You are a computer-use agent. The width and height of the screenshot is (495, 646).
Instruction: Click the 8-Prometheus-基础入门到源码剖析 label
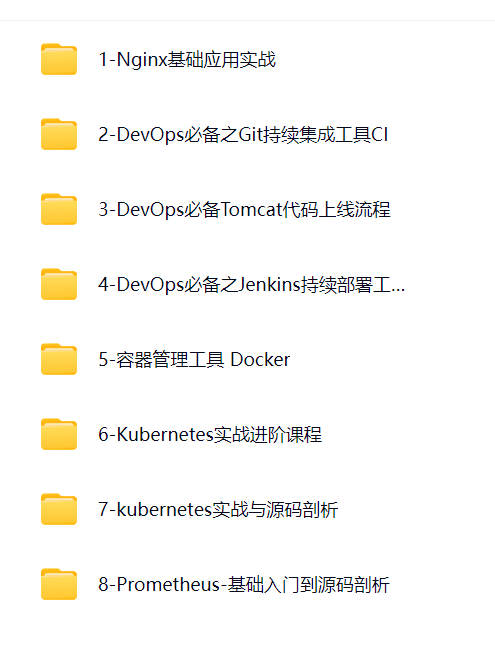[244, 585]
